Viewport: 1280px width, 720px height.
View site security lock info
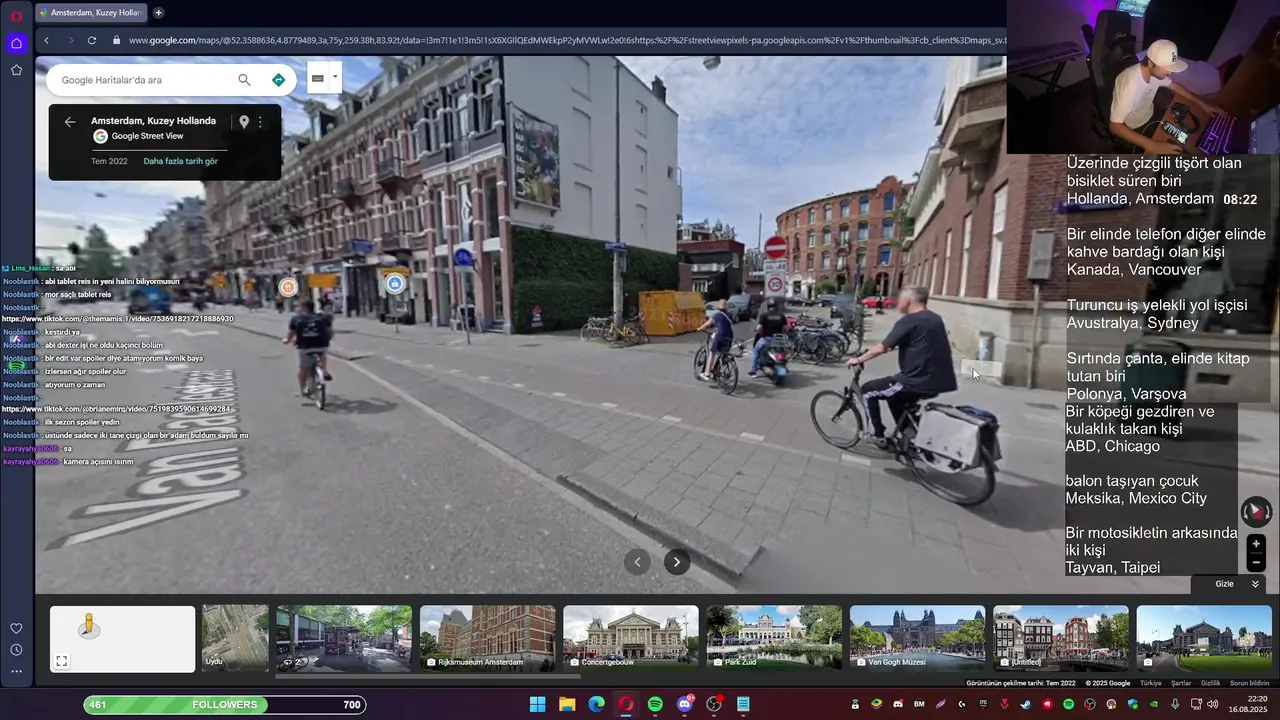click(117, 40)
